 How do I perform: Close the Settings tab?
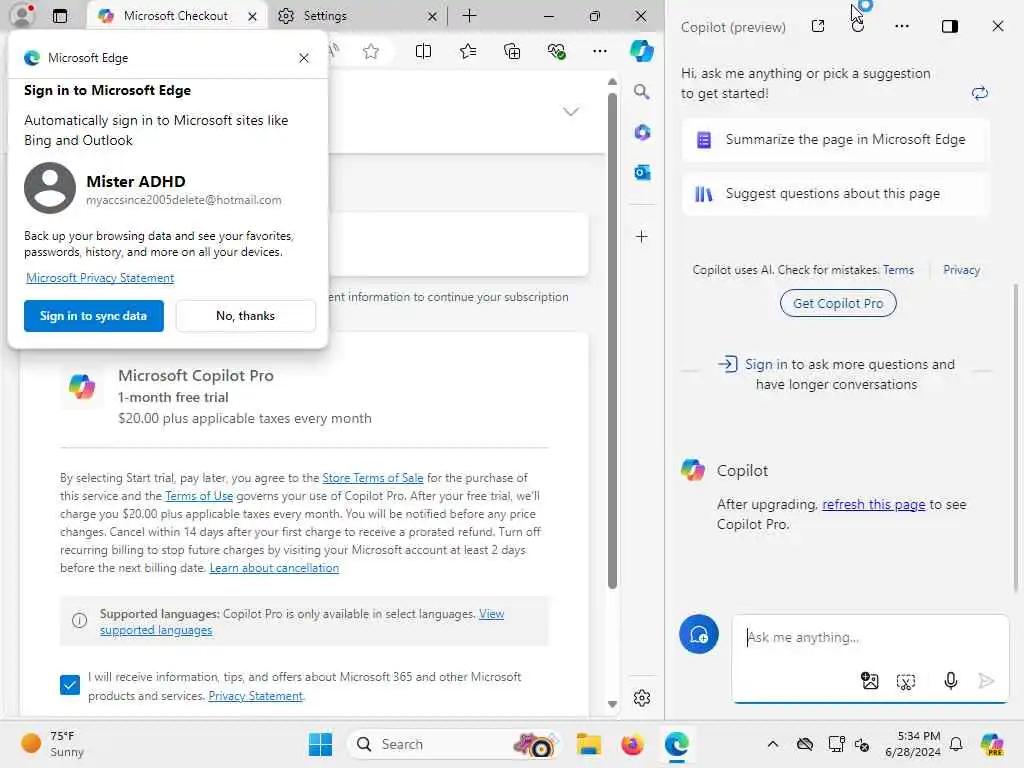pos(432,16)
